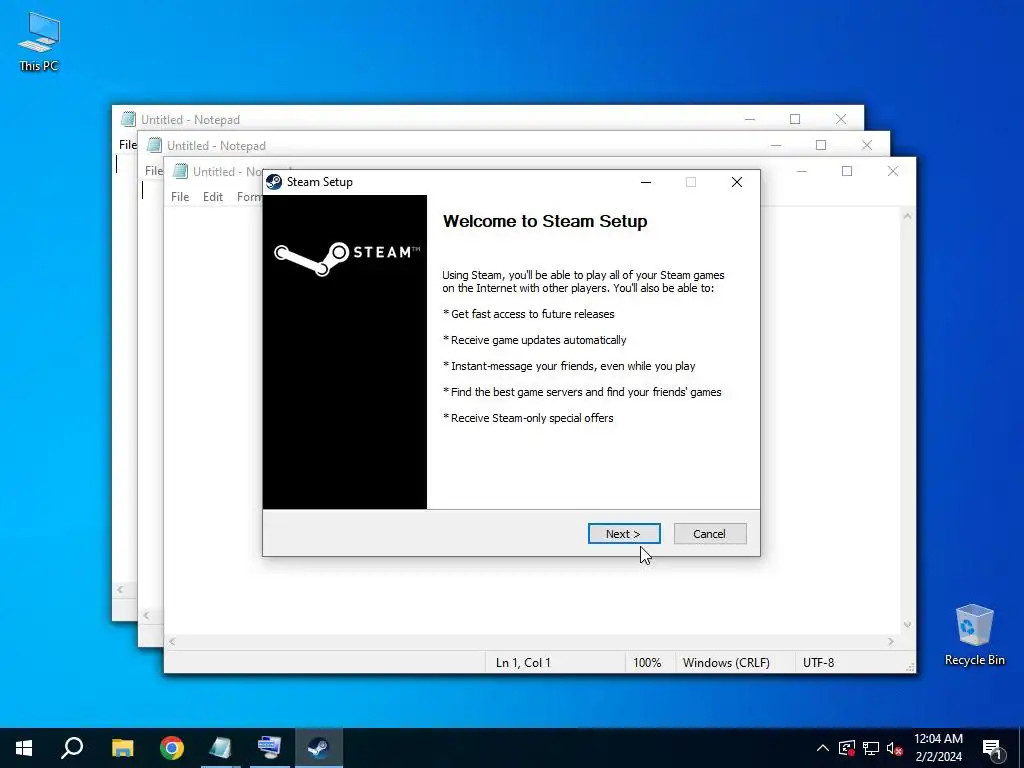This screenshot has height=768, width=1024.
Task: Click the UTF-8 encoding status entry
Action: tap(818, 662)
